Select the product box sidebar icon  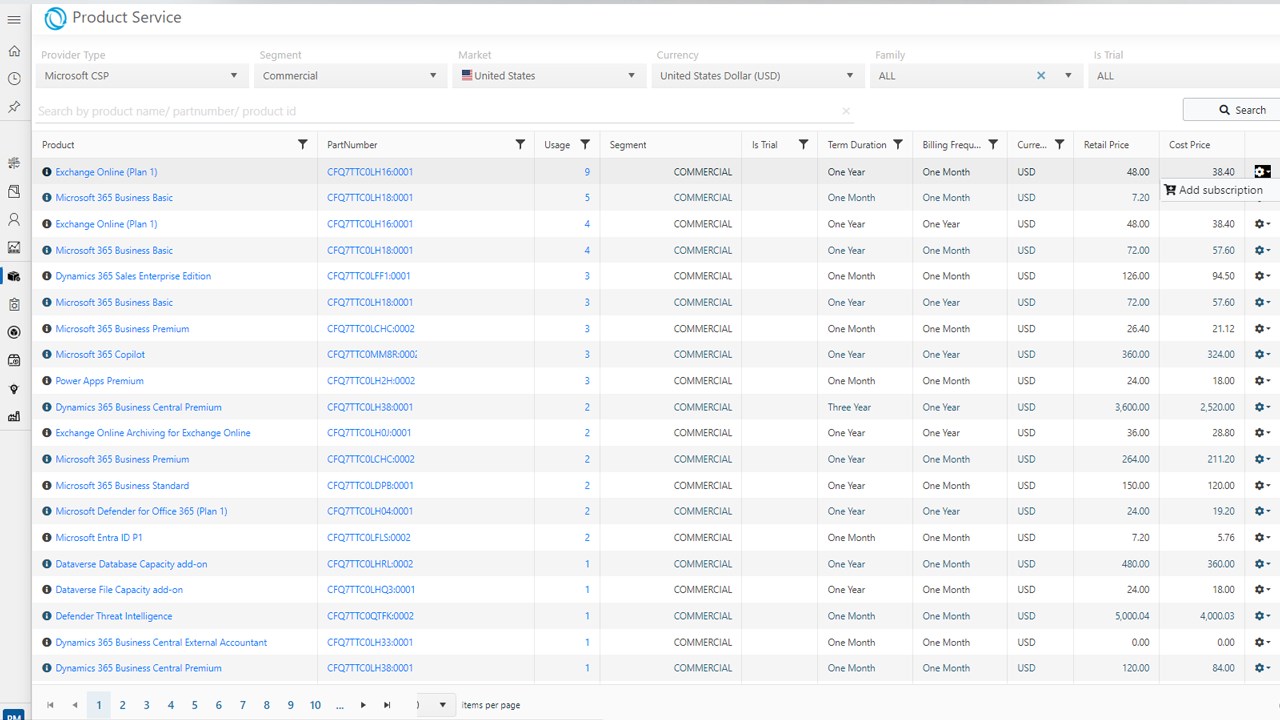coord(14,276)
